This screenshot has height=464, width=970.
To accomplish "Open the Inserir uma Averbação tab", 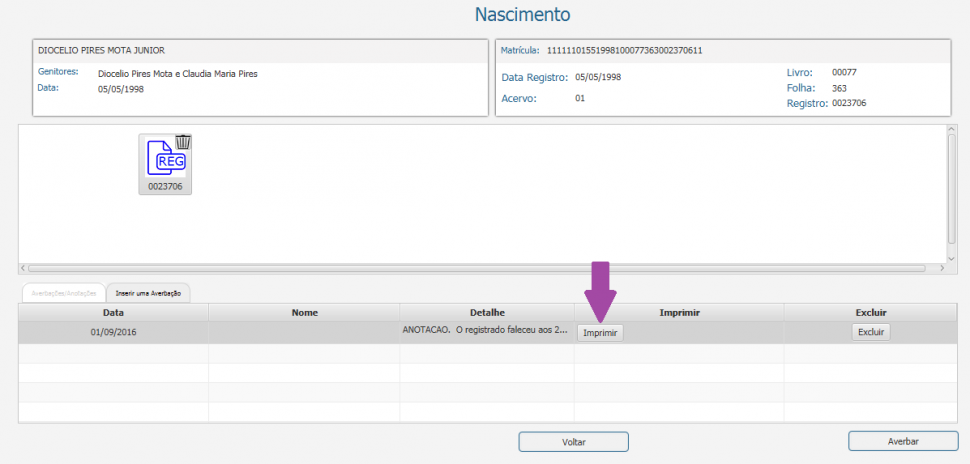I will 148,293.
